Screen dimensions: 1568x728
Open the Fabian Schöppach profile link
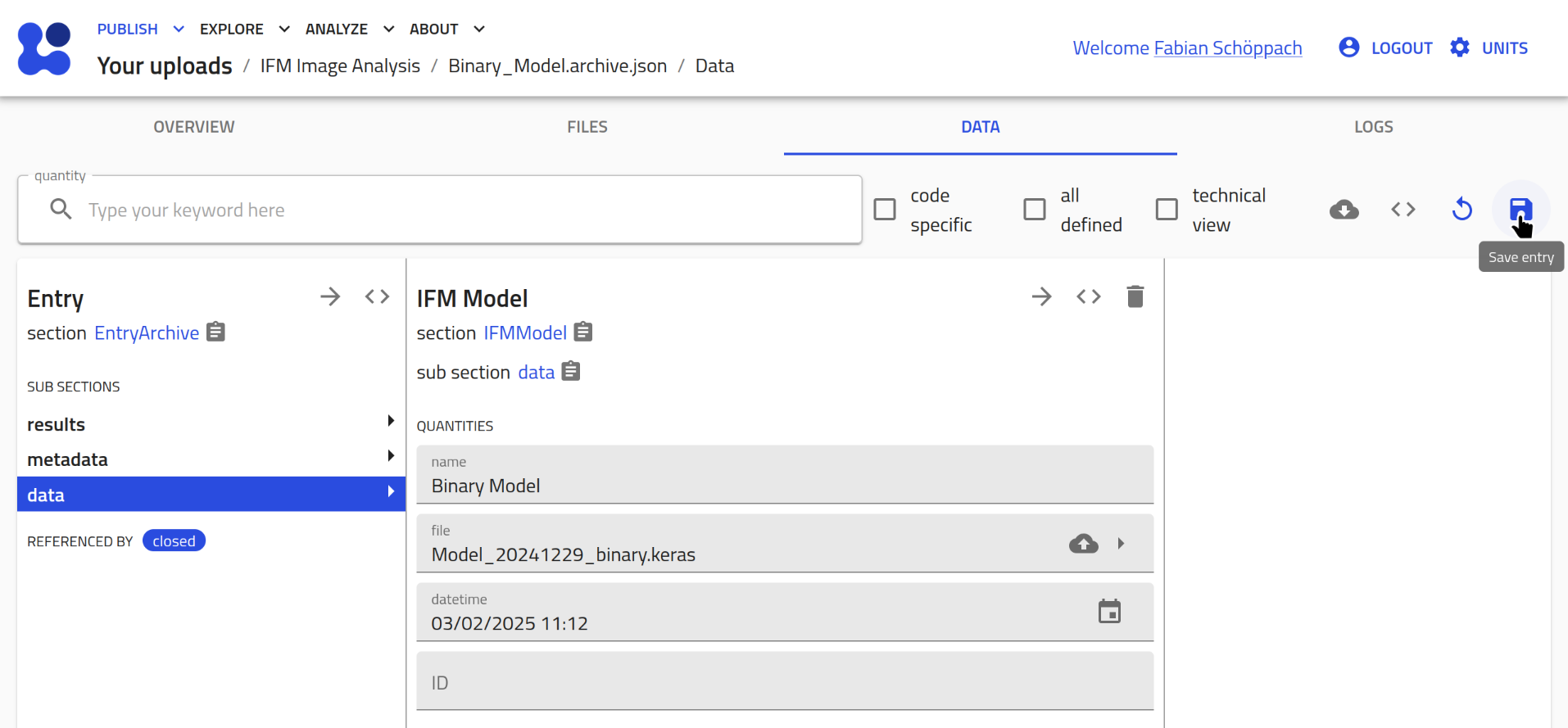(x=1227, y=48)
